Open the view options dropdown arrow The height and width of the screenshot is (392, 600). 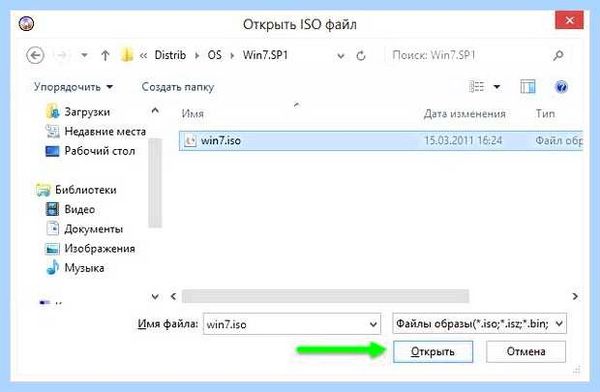pos(497,87)
